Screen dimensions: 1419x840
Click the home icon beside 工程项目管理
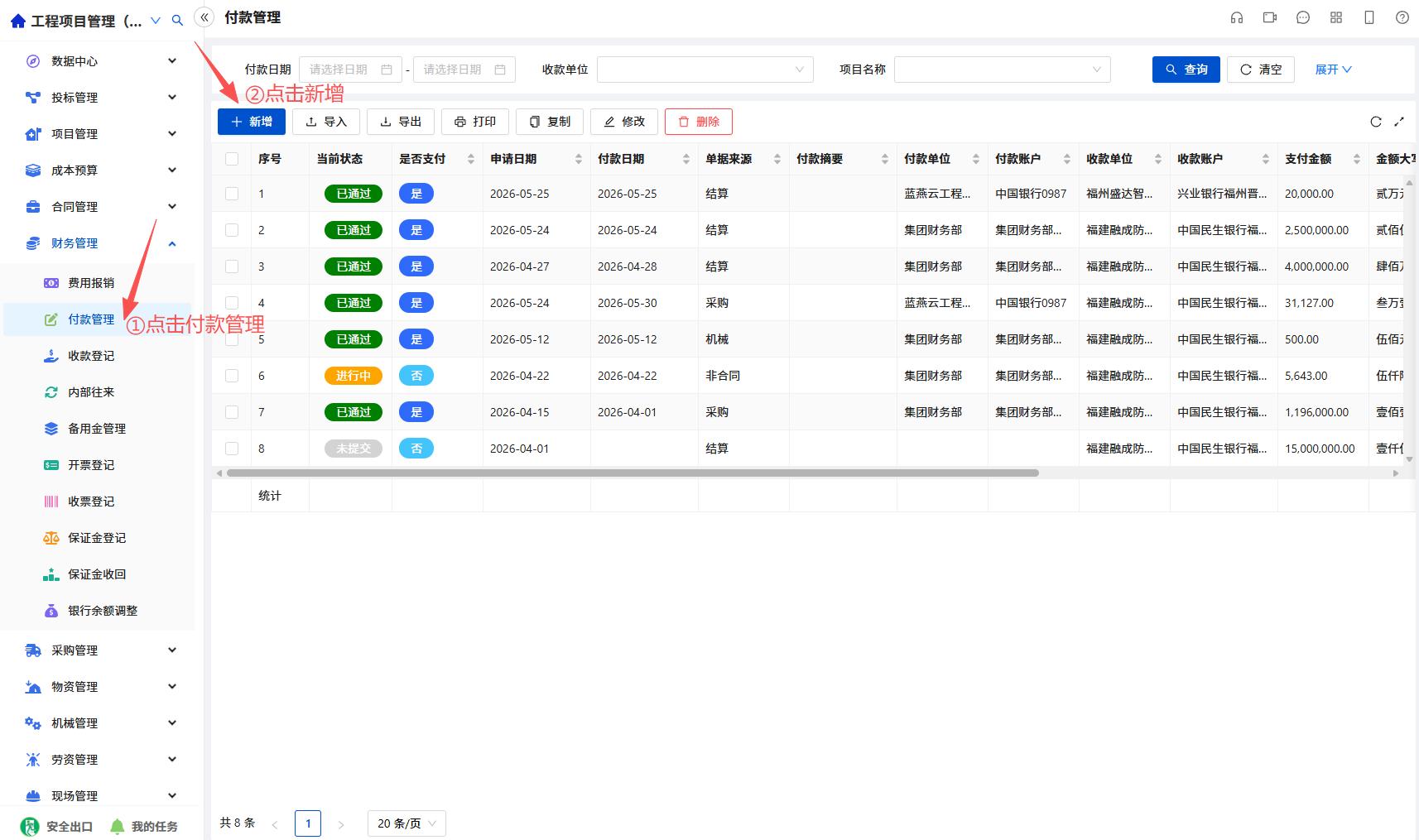[18, 21]
